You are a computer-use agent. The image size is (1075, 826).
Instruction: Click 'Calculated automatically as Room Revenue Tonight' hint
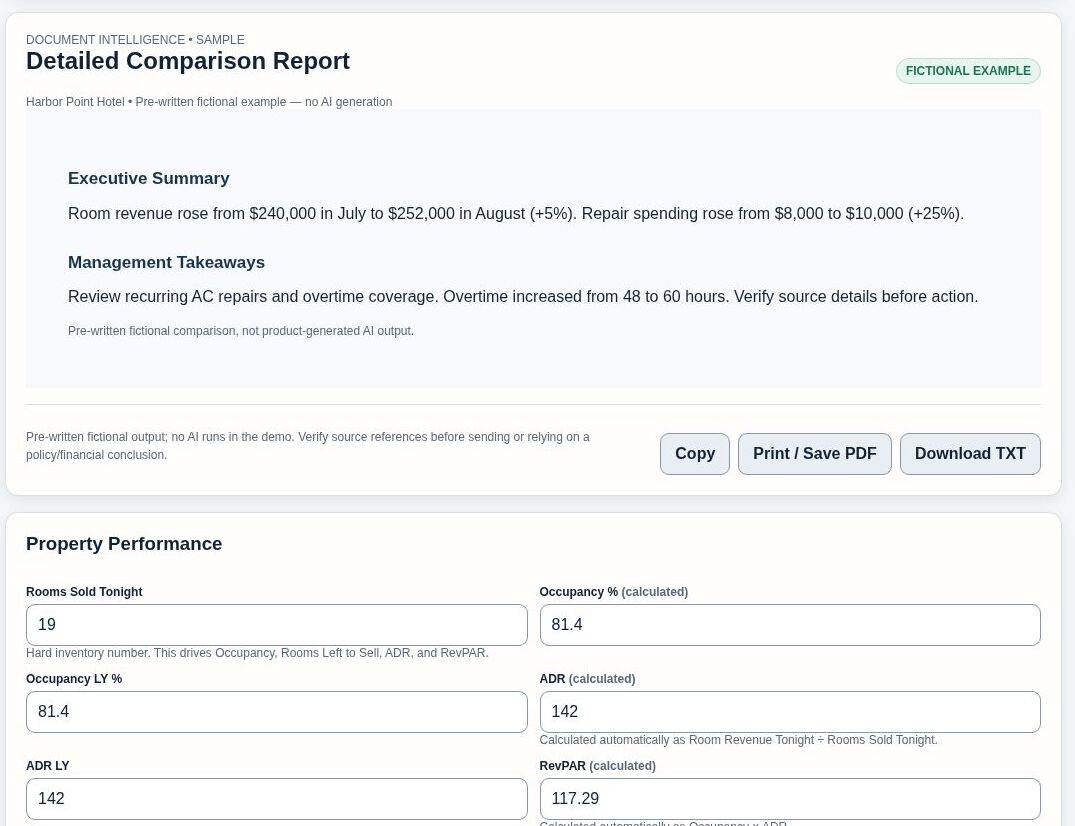738,740
